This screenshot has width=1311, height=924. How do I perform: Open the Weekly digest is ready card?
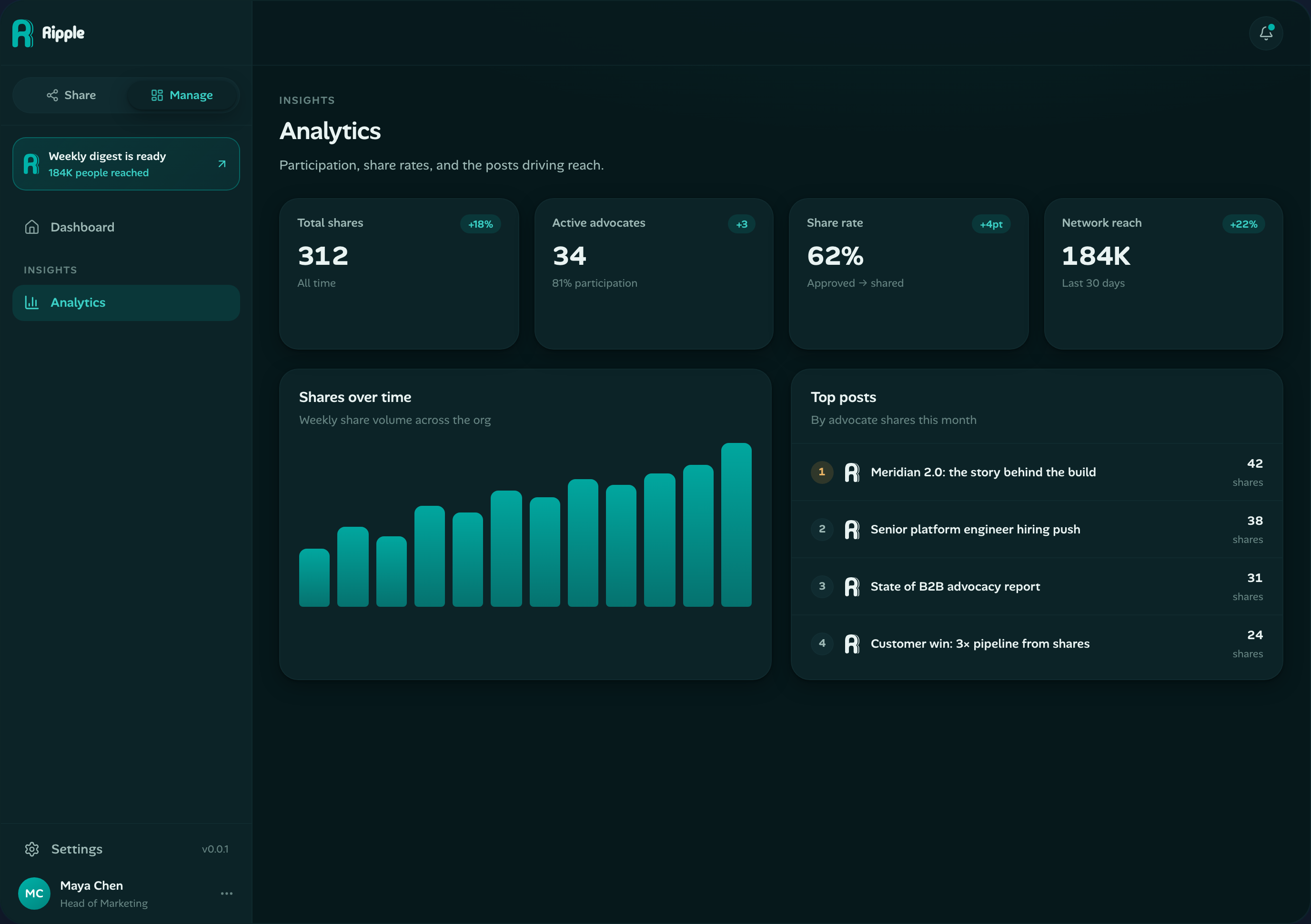point(126,164)
